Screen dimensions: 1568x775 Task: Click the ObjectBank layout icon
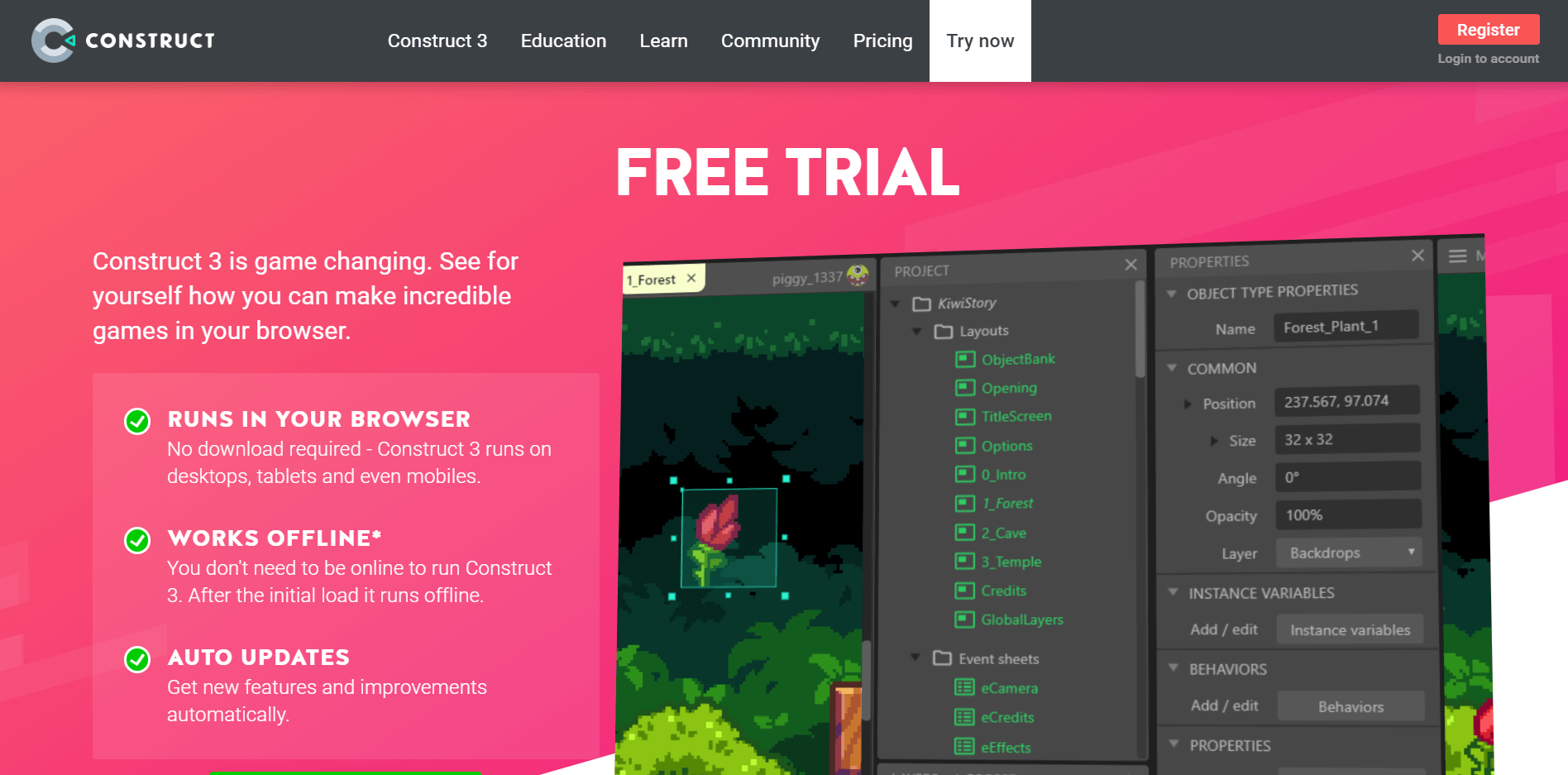pos(965,359)
